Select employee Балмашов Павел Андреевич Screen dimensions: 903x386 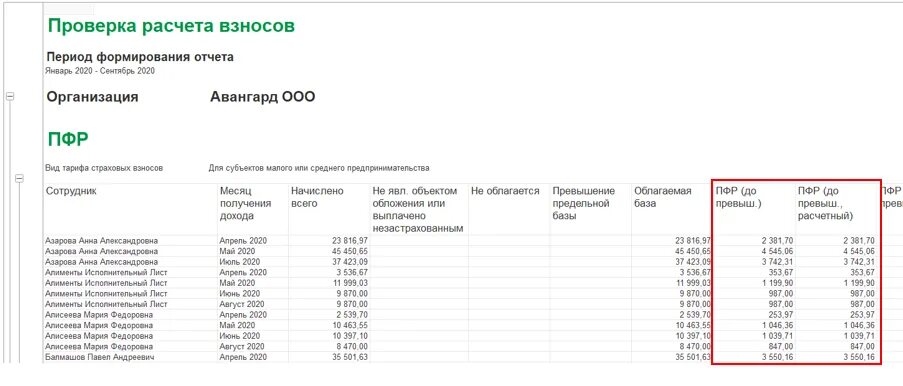[100, 358]
